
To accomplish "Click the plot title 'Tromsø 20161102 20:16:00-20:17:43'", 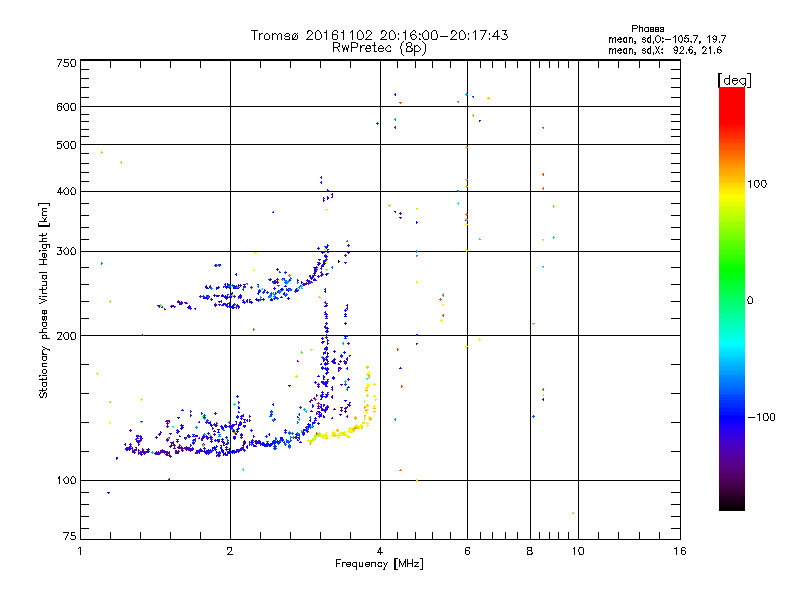I will pyautogui.click(x=379, y=35).
